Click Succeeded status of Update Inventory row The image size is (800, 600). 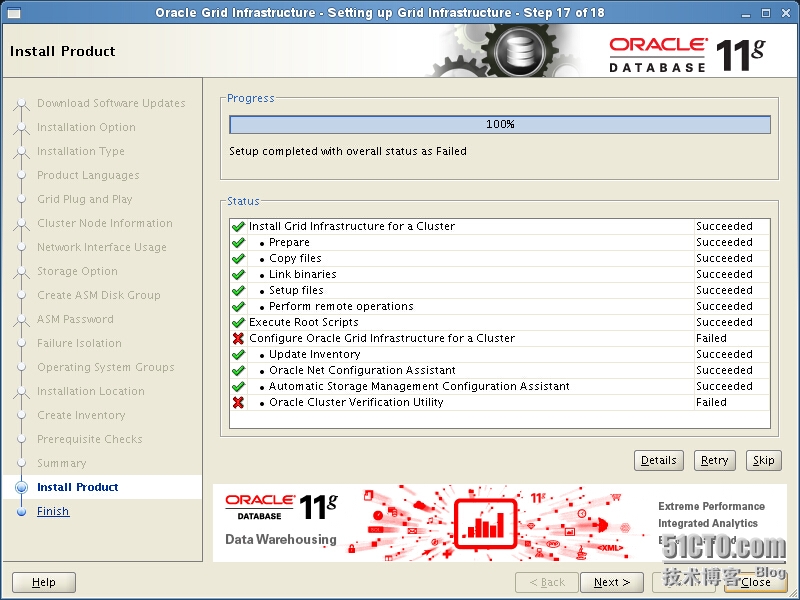click(724, 355)
